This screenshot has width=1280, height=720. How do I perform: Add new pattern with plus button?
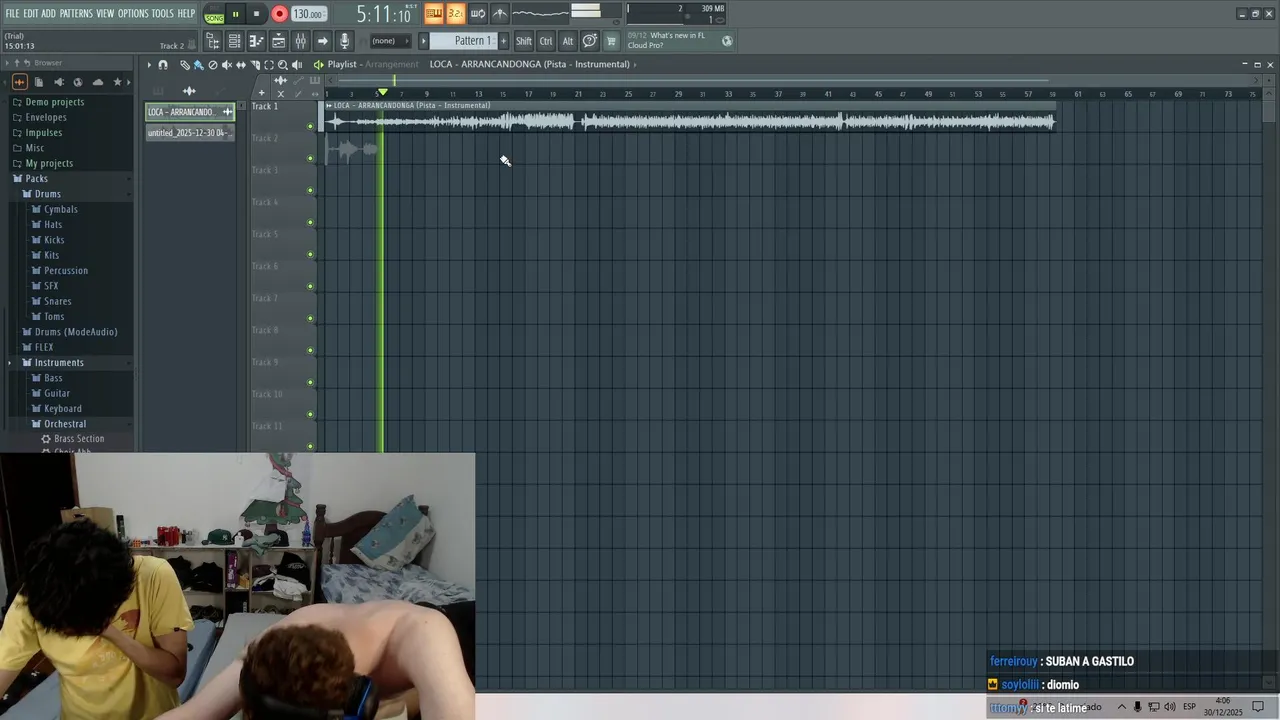click(x=503, y=41)
